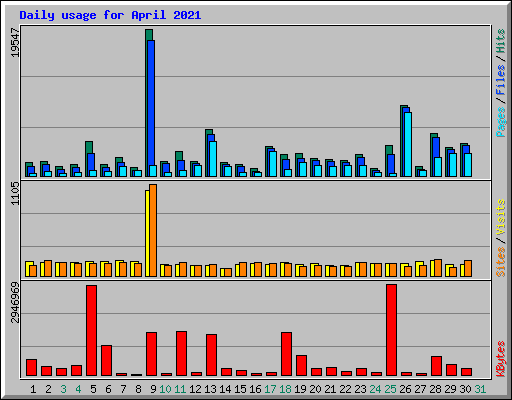Screen dimensions: 512x400
Task: Click the red KBytes bar for day 19
Action: coord(302,365)
